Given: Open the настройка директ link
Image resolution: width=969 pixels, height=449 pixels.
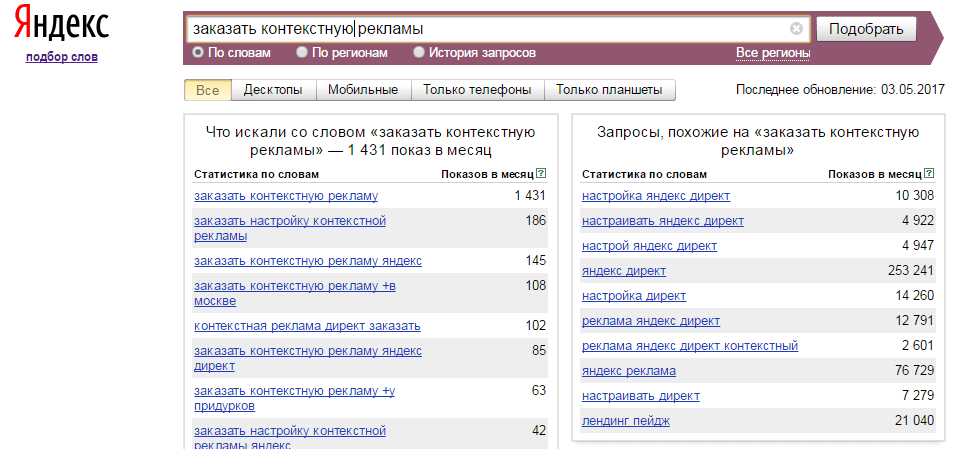Looking at the screenshot, I should [634, 295].
